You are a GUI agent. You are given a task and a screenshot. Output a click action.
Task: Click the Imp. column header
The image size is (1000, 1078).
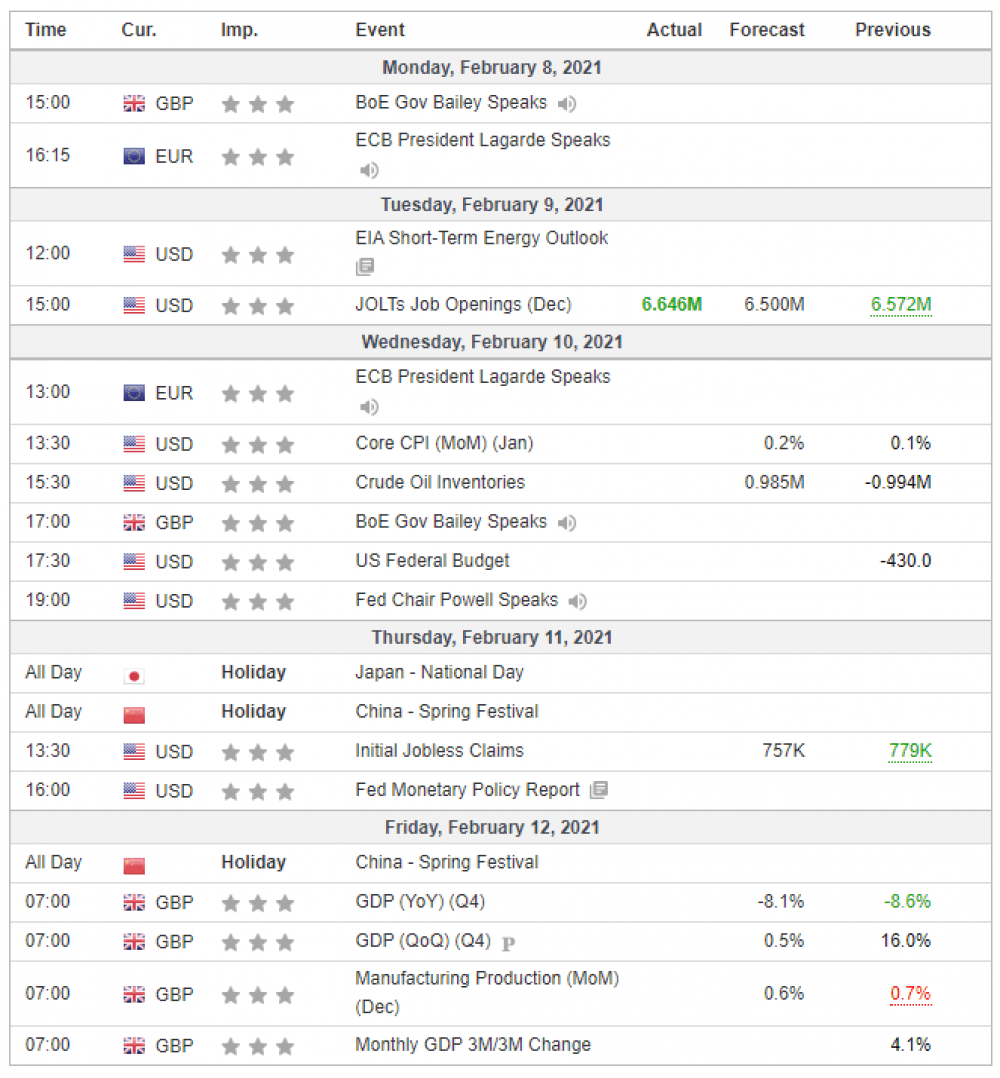click(239, 30)
